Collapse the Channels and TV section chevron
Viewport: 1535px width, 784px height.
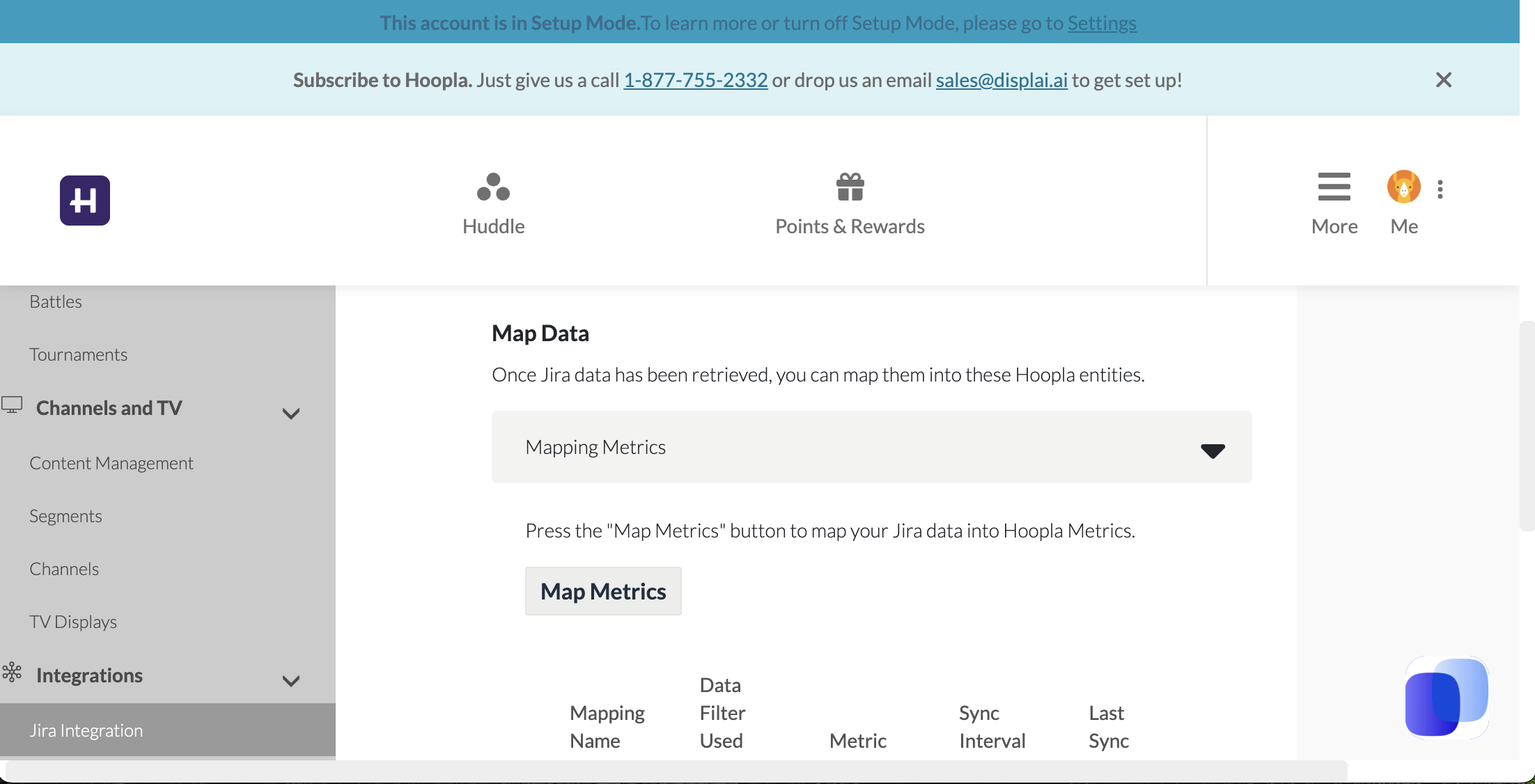291,414
